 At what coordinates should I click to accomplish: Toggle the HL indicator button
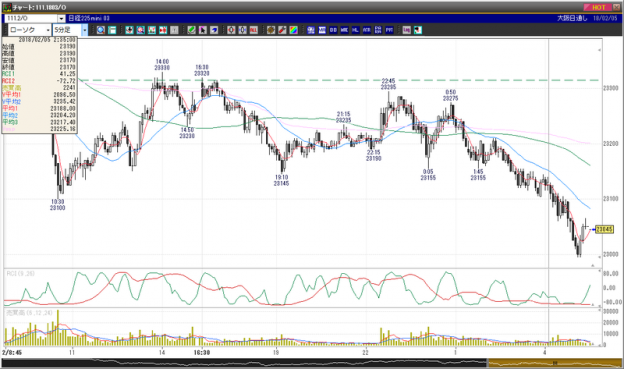click(x=355, y=30)
